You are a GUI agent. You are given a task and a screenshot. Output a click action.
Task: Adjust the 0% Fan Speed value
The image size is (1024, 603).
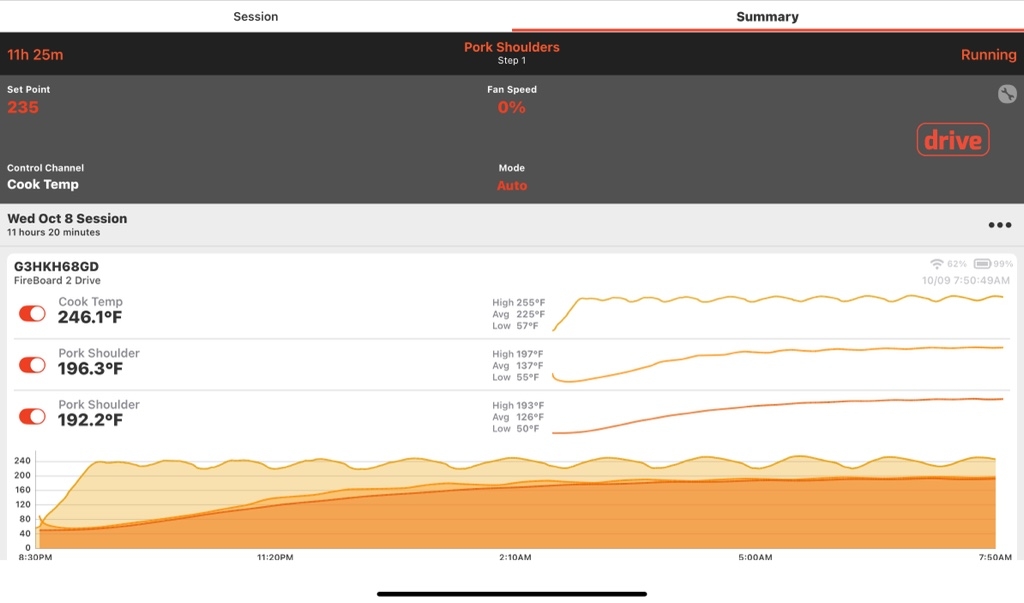point(511,107)
